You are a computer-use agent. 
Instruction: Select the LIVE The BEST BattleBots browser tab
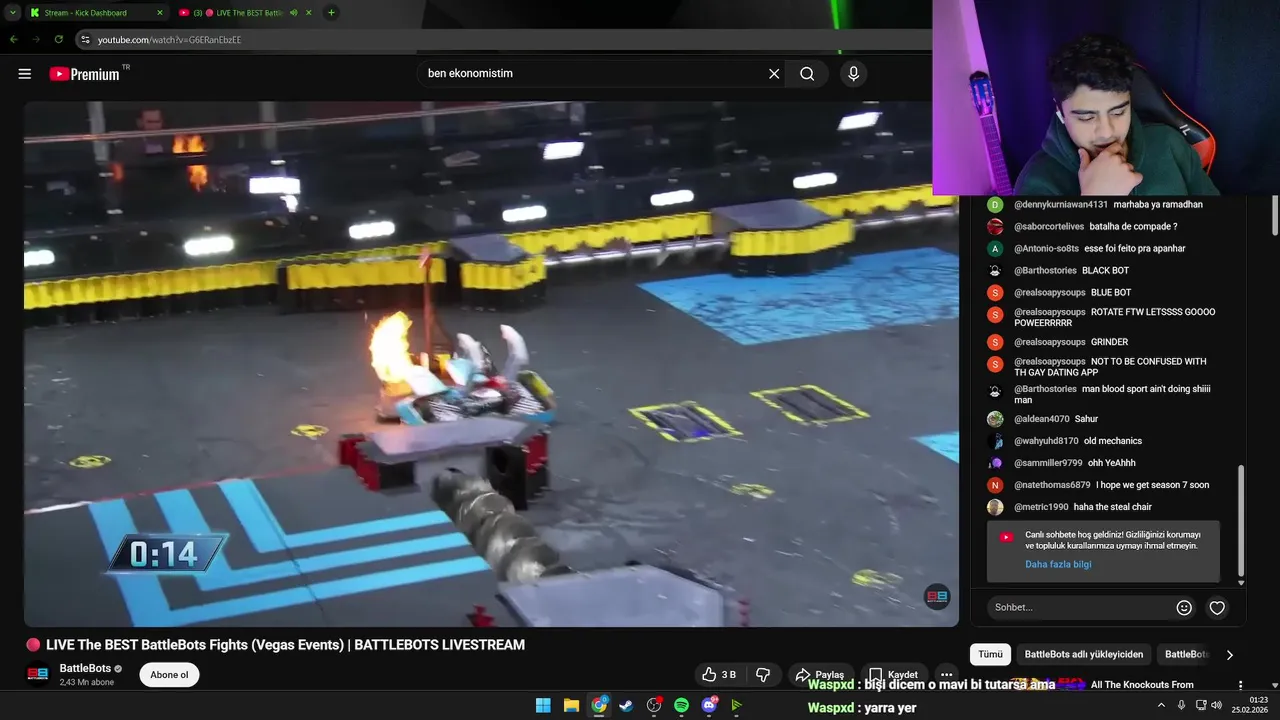tap(244, 13)
